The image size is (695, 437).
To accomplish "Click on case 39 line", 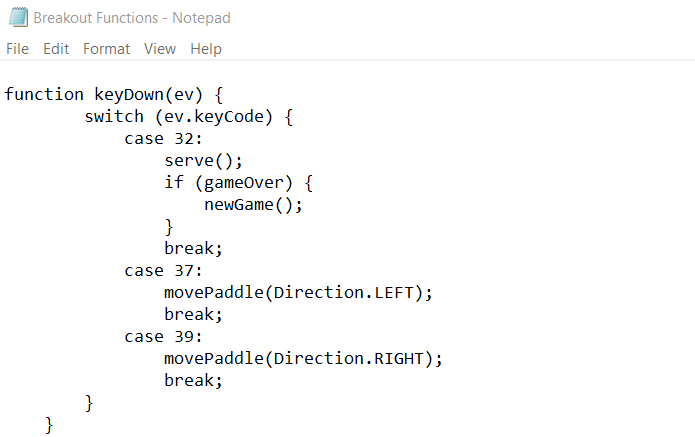I will pos(163,336).
